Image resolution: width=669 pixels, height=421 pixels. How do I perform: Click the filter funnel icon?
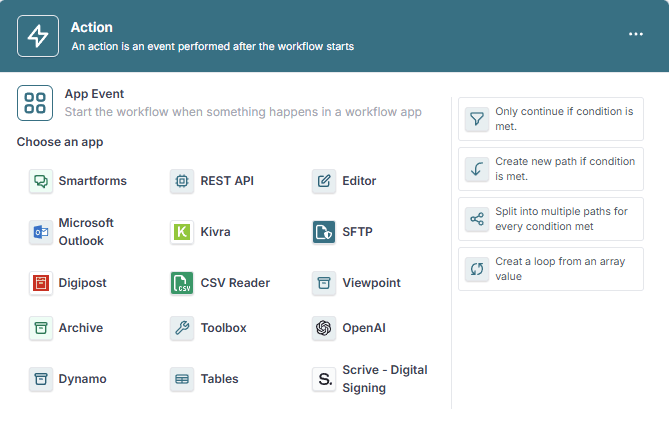[x=477, y=119]
